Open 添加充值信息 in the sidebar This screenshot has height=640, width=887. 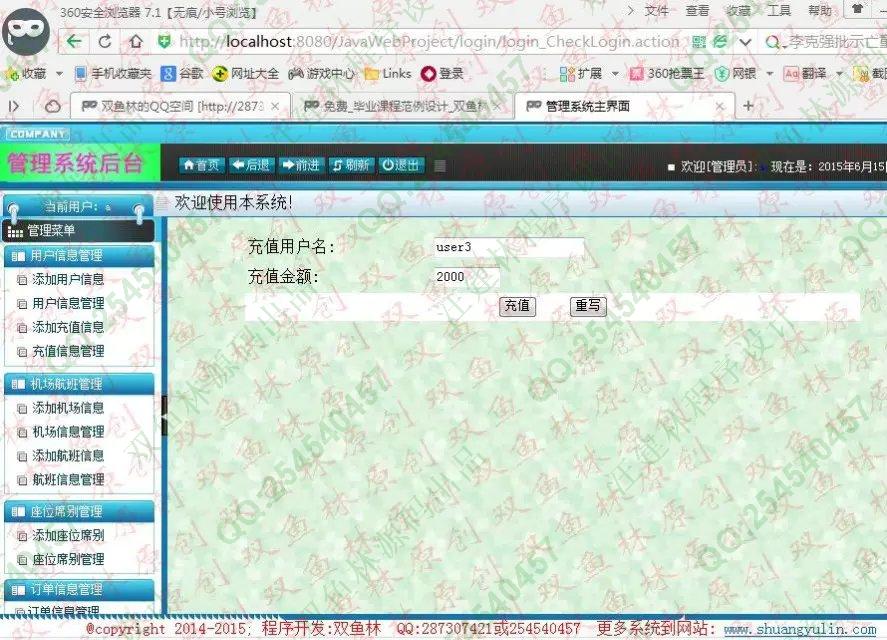pos(68,327)
